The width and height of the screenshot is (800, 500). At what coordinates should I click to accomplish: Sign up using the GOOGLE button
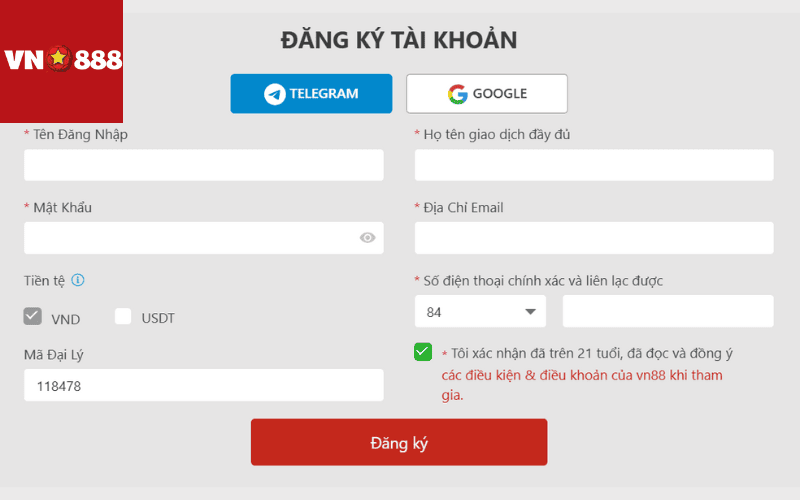click(x=487, y=94)
